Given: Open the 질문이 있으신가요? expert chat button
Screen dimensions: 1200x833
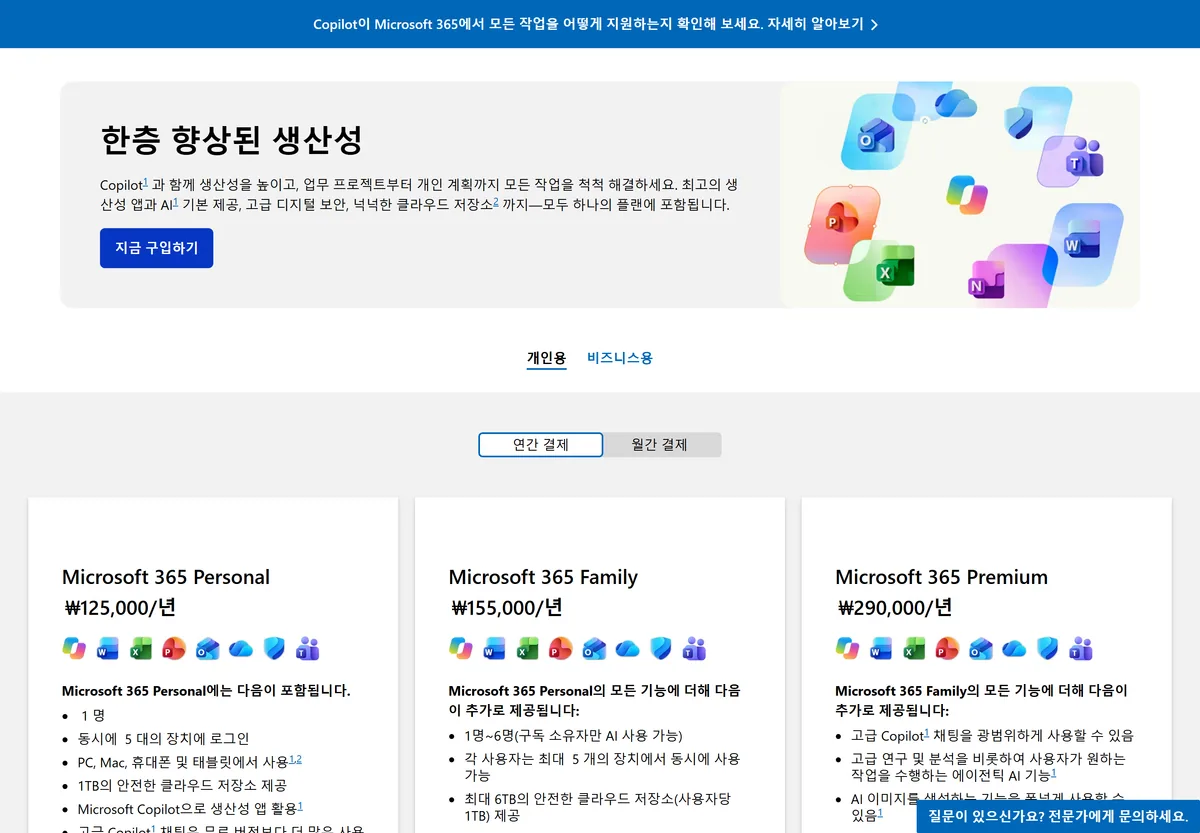Looking at the screenshot, I should coord(1058,816).
